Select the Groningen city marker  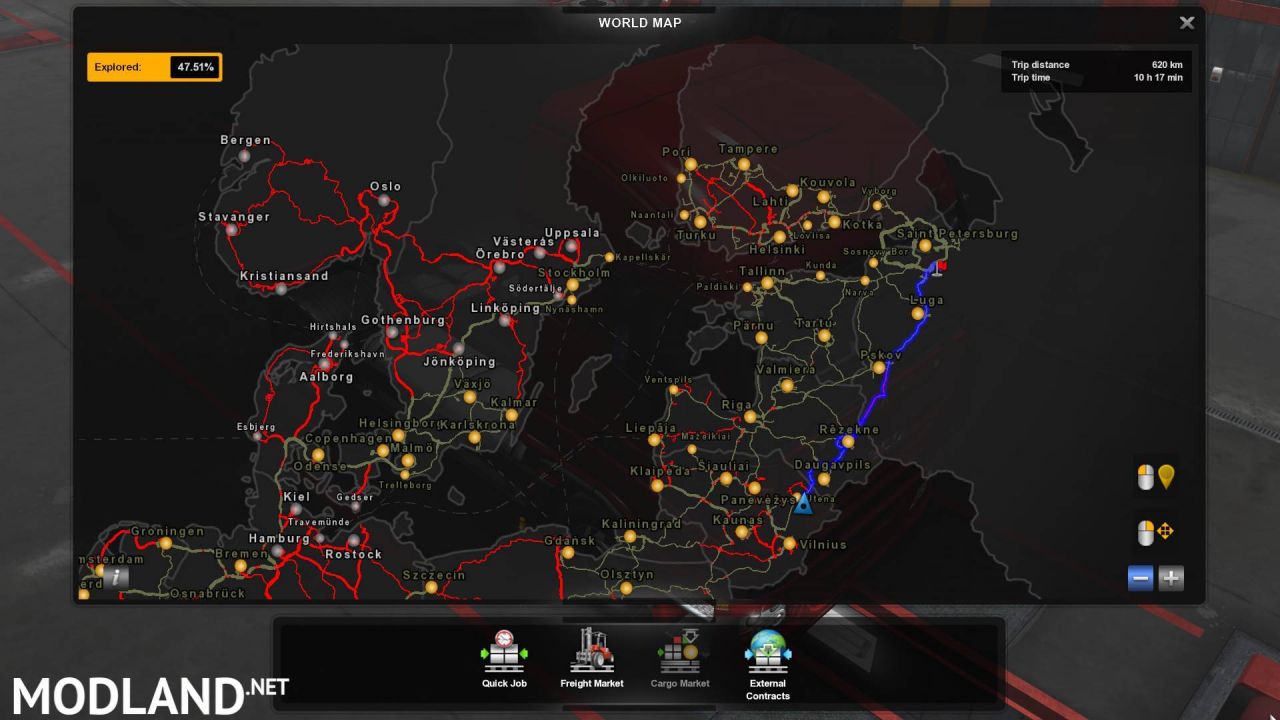(166, 544)
